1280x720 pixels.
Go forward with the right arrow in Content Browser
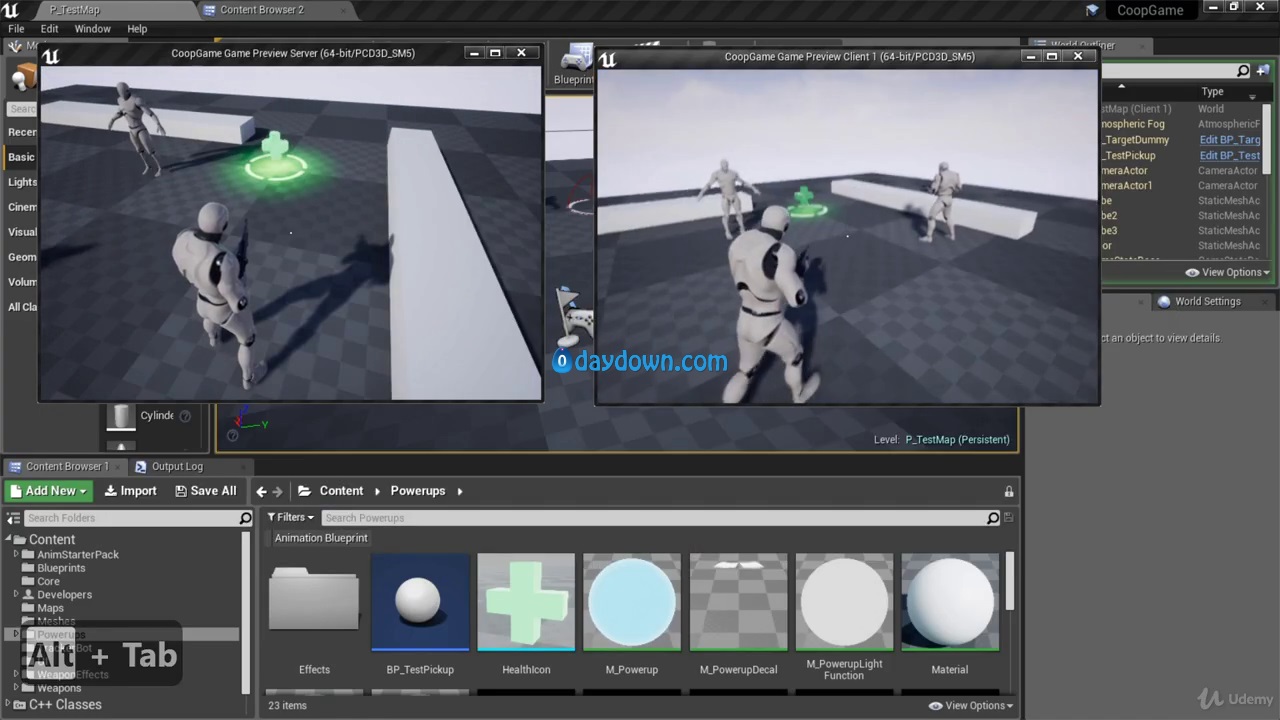coord(278,491)
